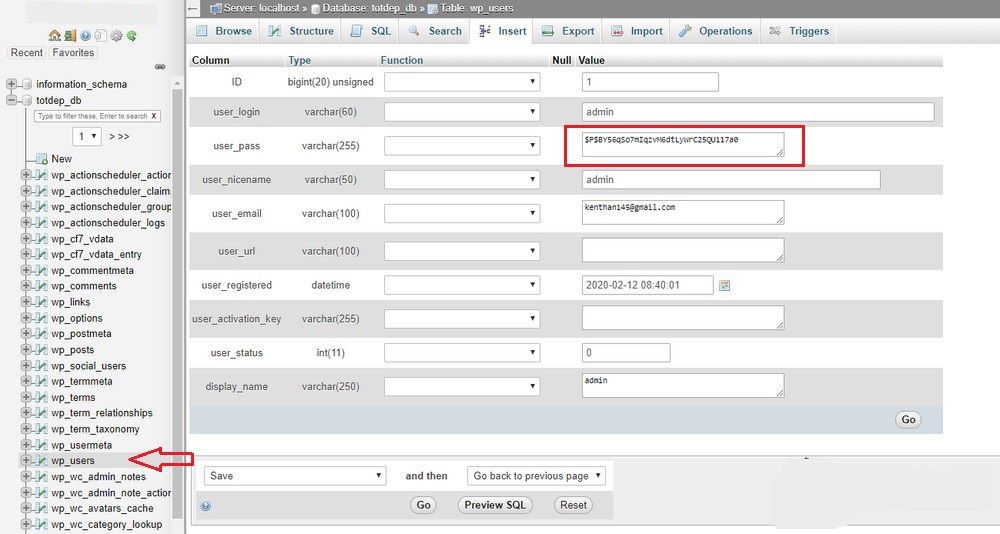The width and height of the screenshot is (1000, 534).
Task: Click the New table icon
Action: pos(42,158)
